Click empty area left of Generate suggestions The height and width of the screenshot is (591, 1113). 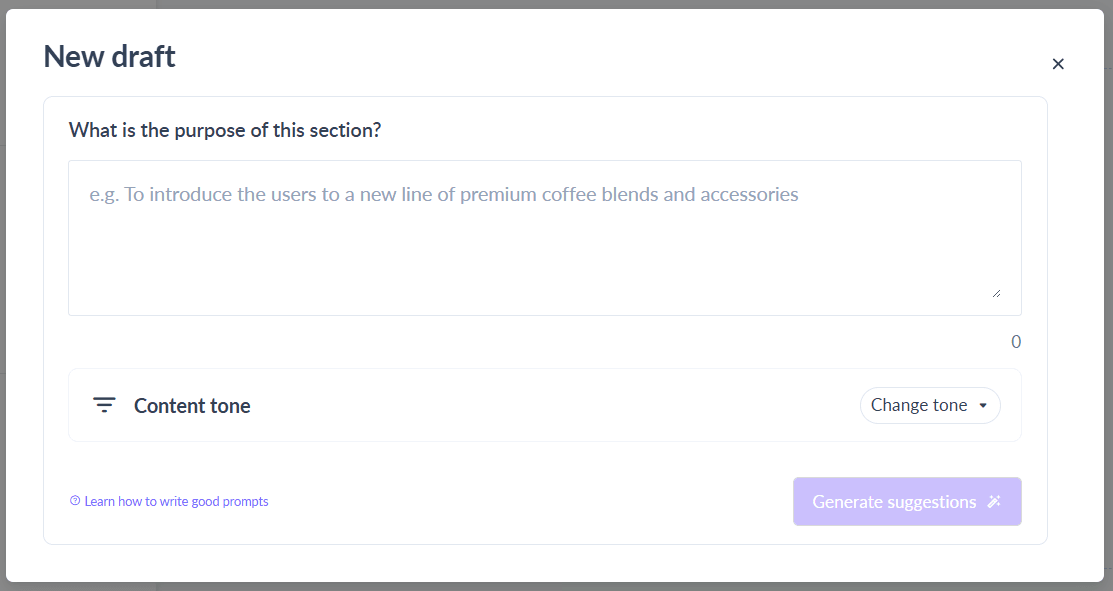click(x=530, y=501)
